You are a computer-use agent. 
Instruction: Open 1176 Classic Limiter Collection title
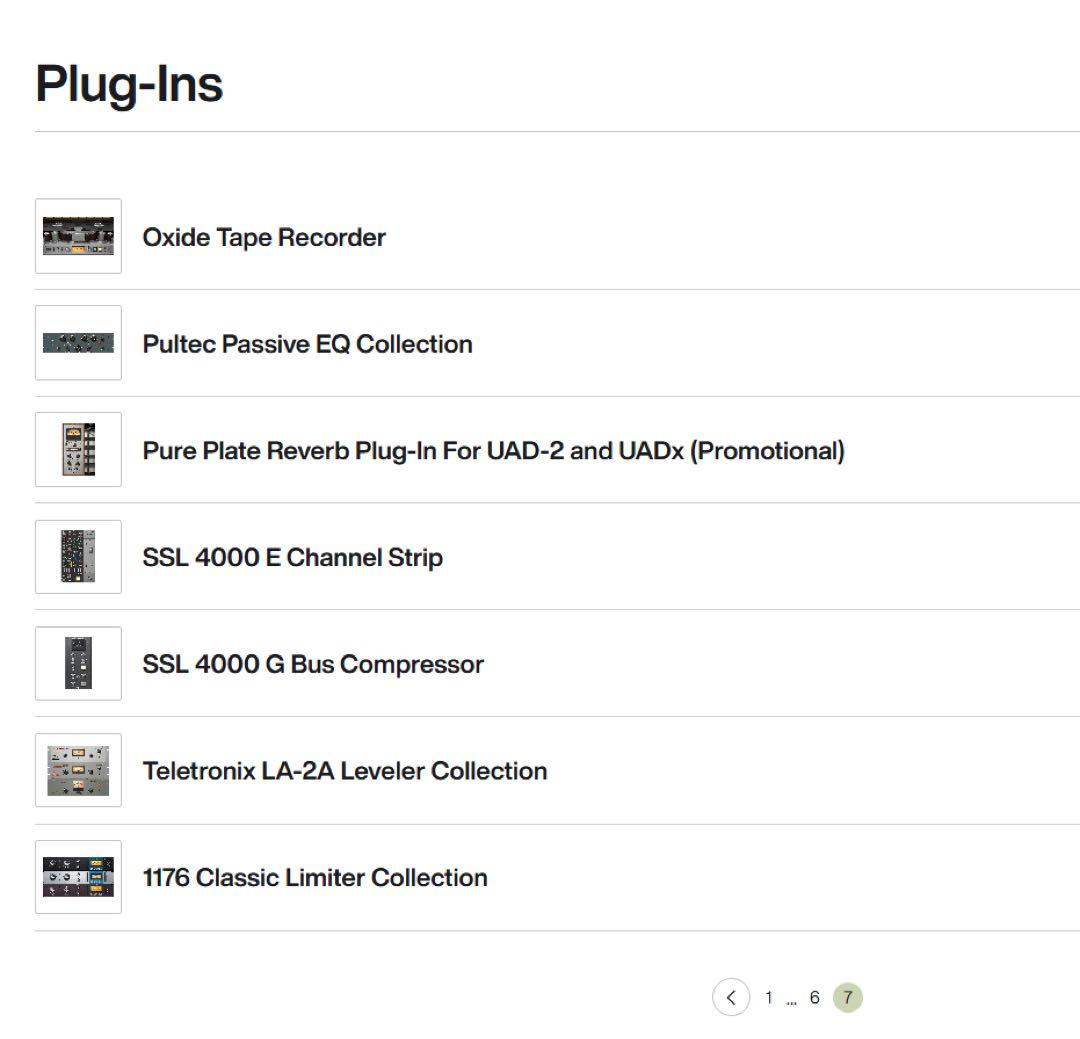(x=315, y=878)
